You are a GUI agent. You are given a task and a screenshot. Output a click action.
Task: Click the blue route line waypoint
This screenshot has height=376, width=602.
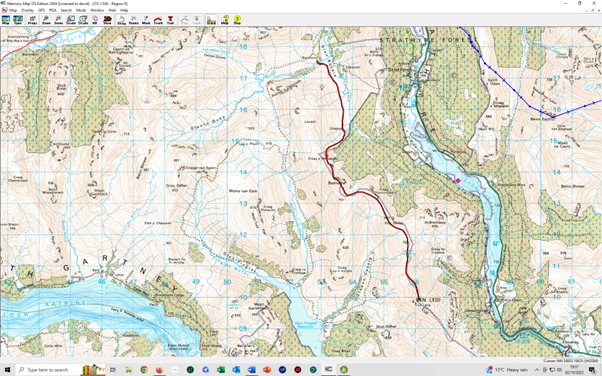553,116
